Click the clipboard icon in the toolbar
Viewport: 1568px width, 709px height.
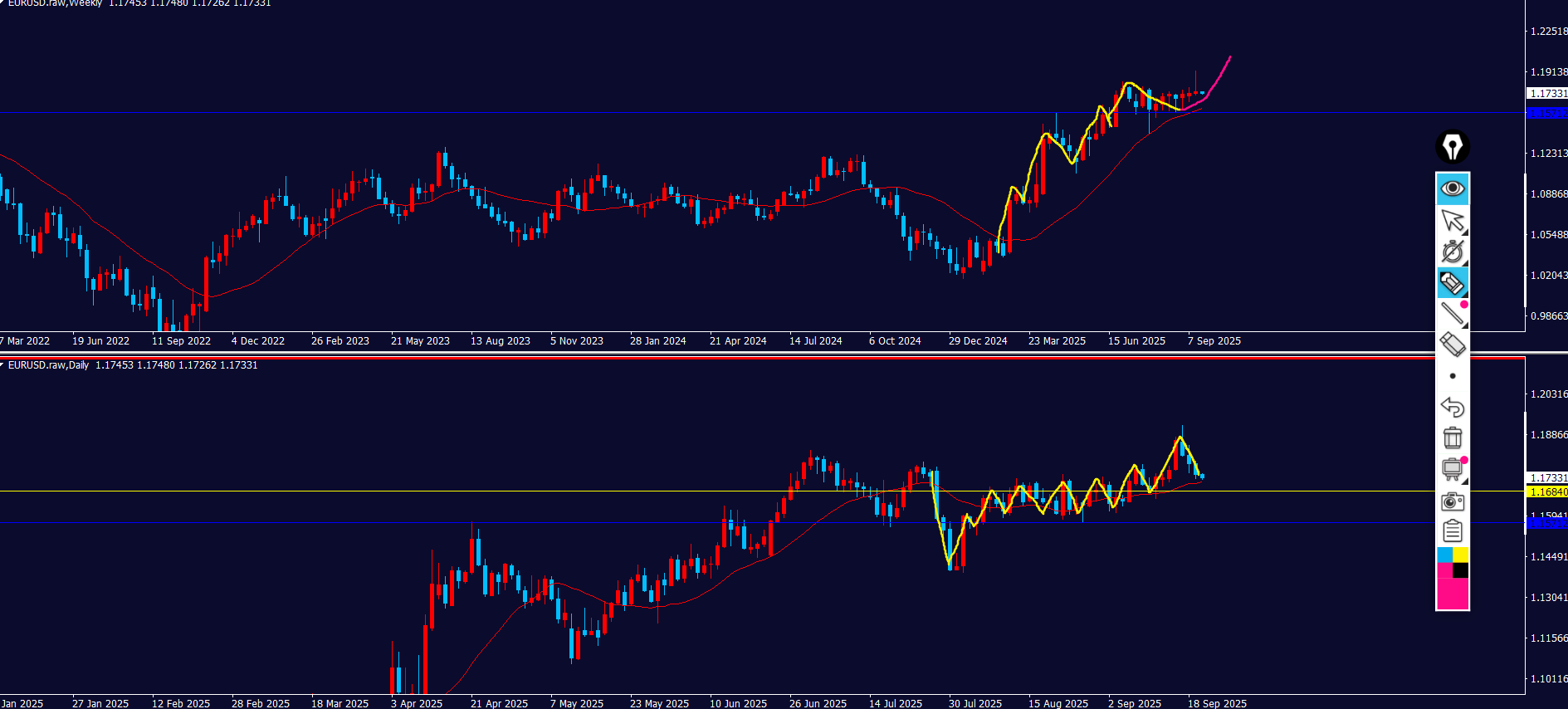[1452, 531]
